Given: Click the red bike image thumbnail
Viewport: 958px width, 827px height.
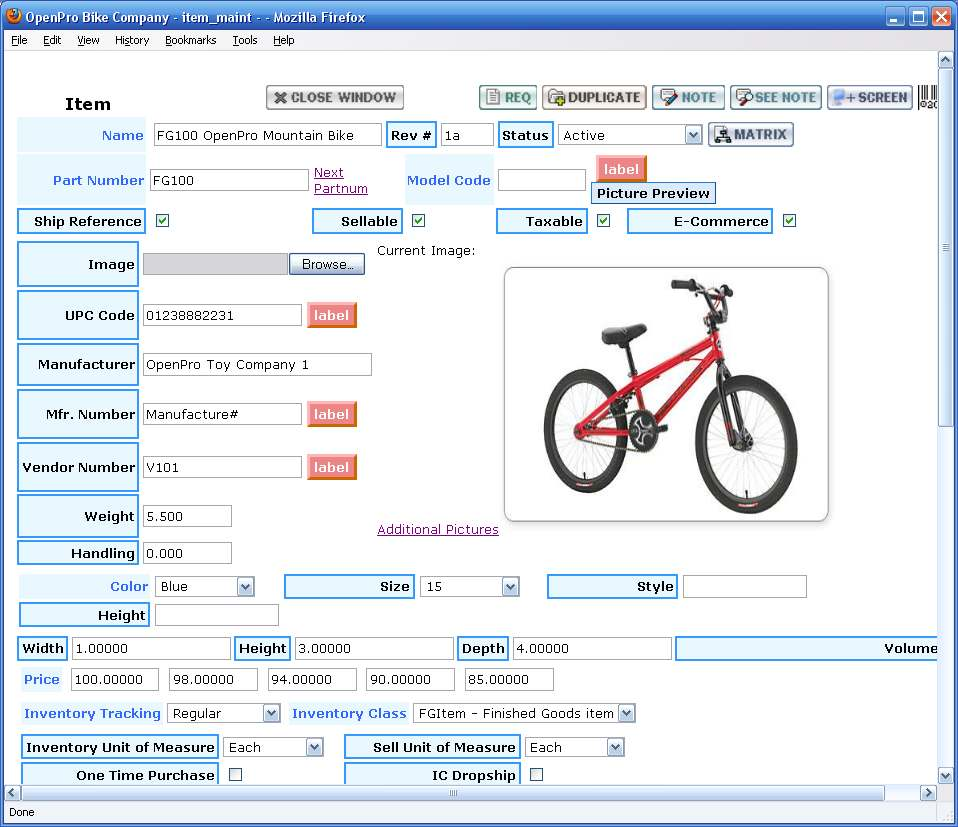Looking at the screenshot, I should (666, 394).
